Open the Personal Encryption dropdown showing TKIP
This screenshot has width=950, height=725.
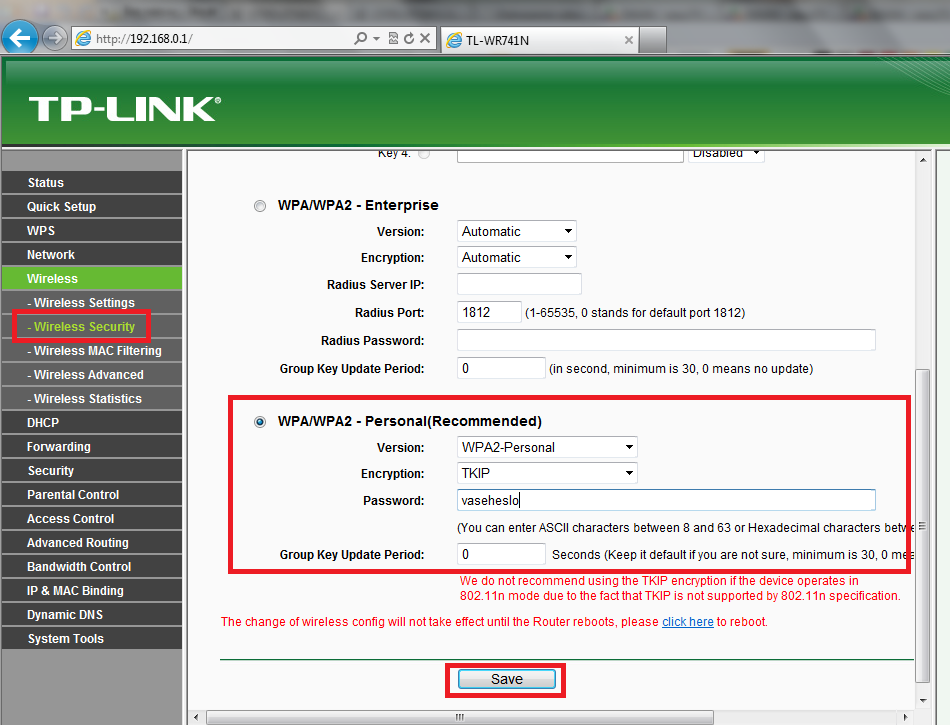pyautogui.click(x=547, y=473)
